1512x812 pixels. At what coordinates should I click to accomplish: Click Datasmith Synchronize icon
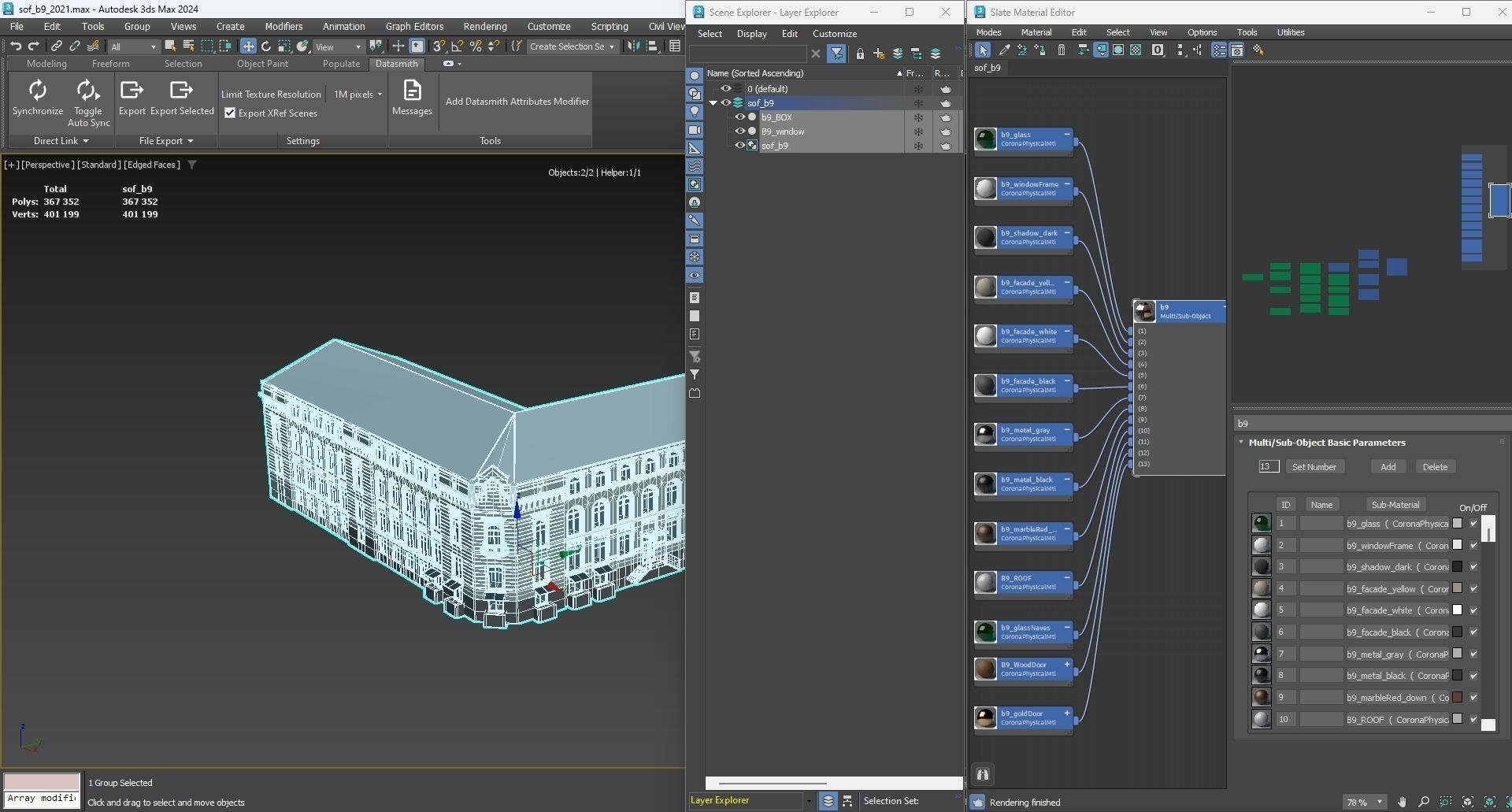(37, 91)
